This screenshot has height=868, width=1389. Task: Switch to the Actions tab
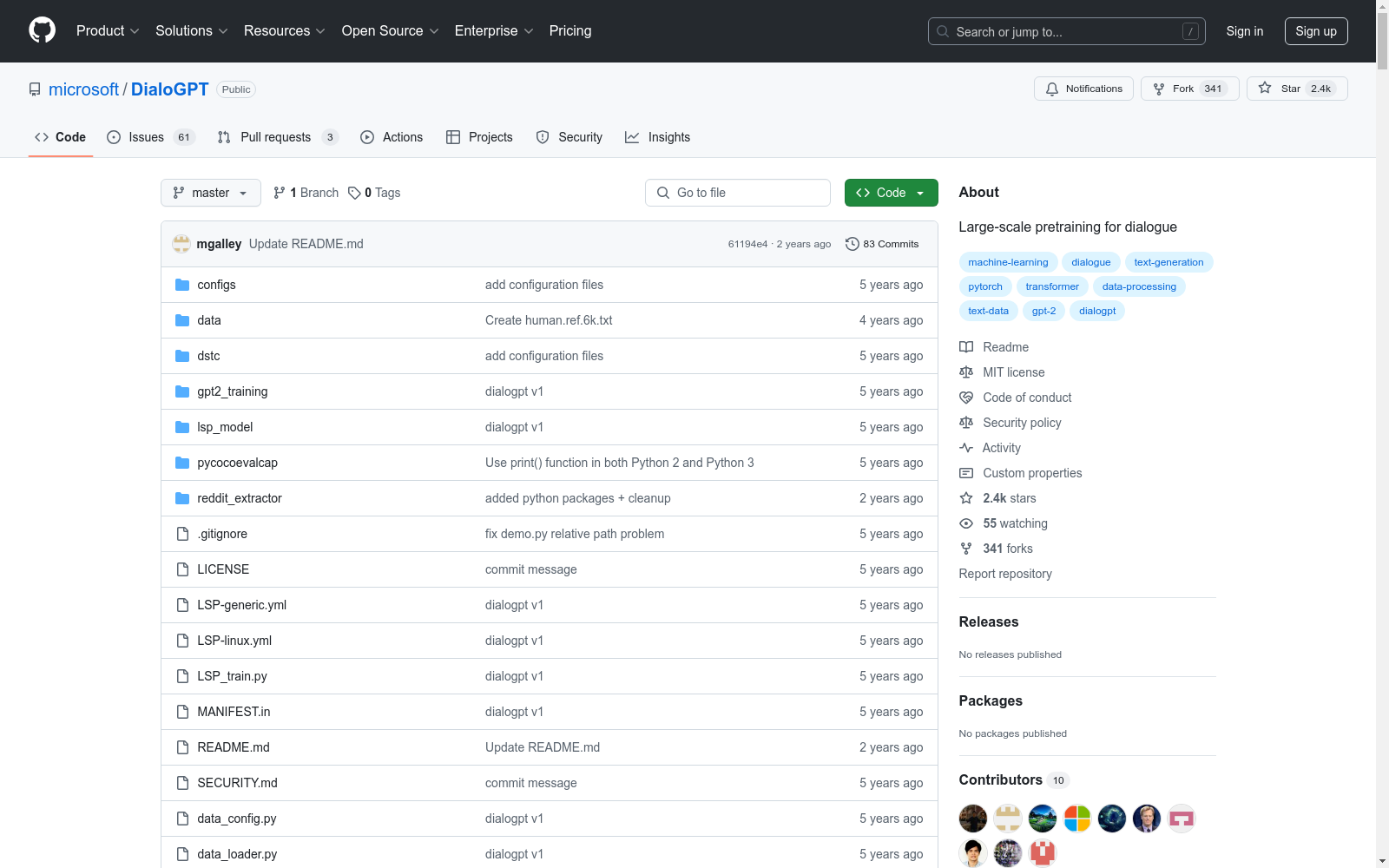click(x=392, y=137)
